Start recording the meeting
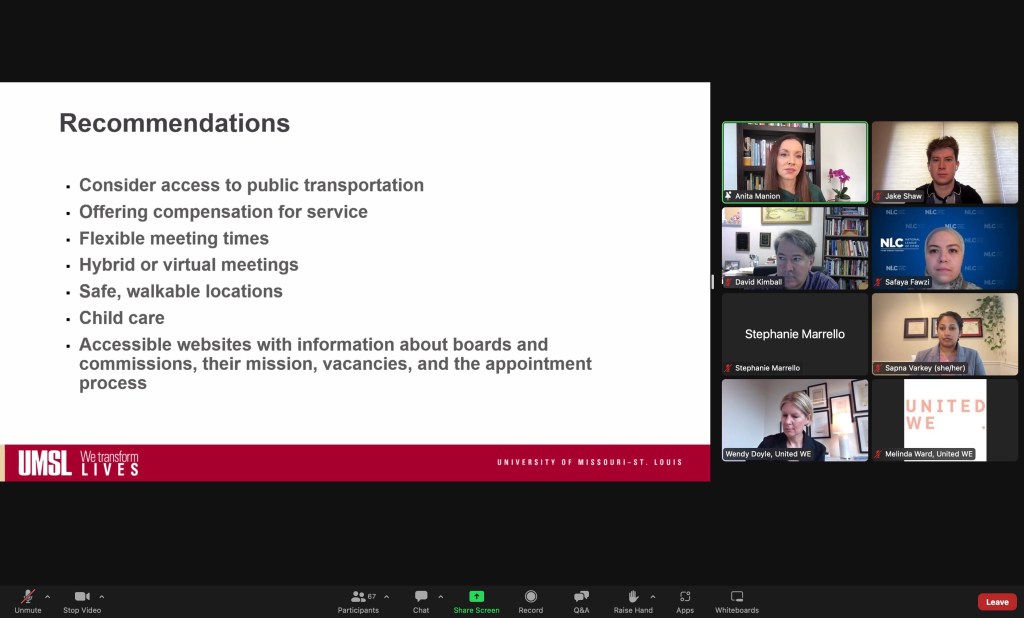The image size is (1024, 618). click(x=531, y=598)
